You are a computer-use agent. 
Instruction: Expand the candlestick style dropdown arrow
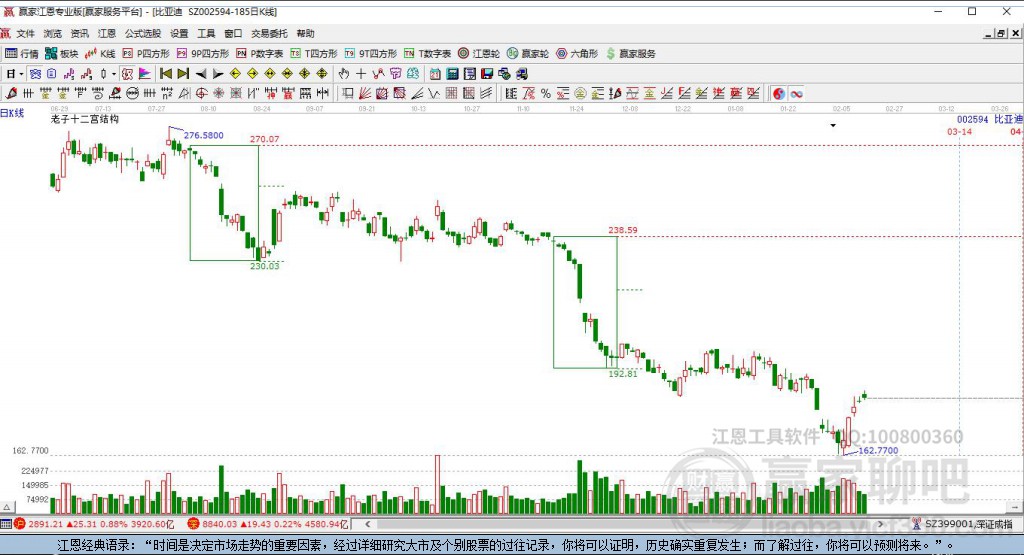pyautogui.click(x=113, y=74)
